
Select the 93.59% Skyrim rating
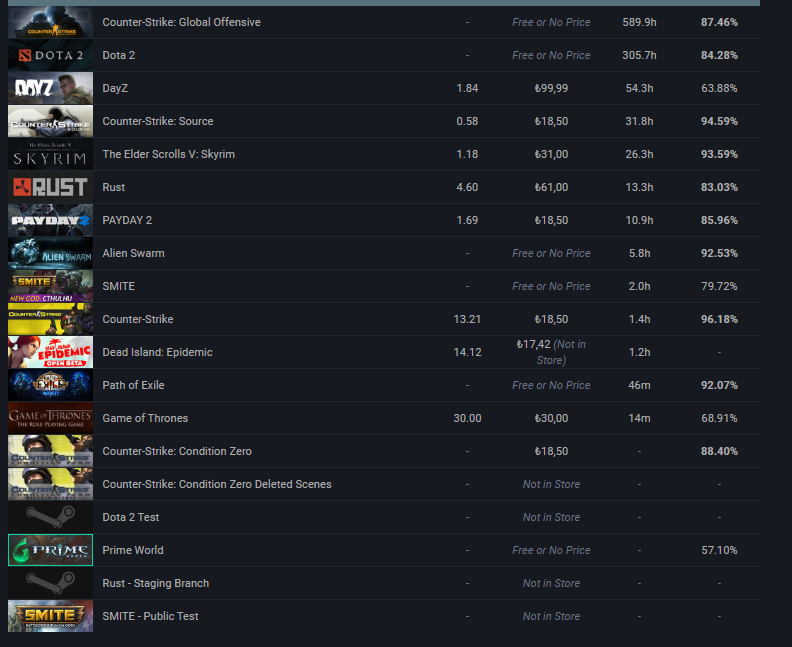pyautogui.click(x=719, y=154)
